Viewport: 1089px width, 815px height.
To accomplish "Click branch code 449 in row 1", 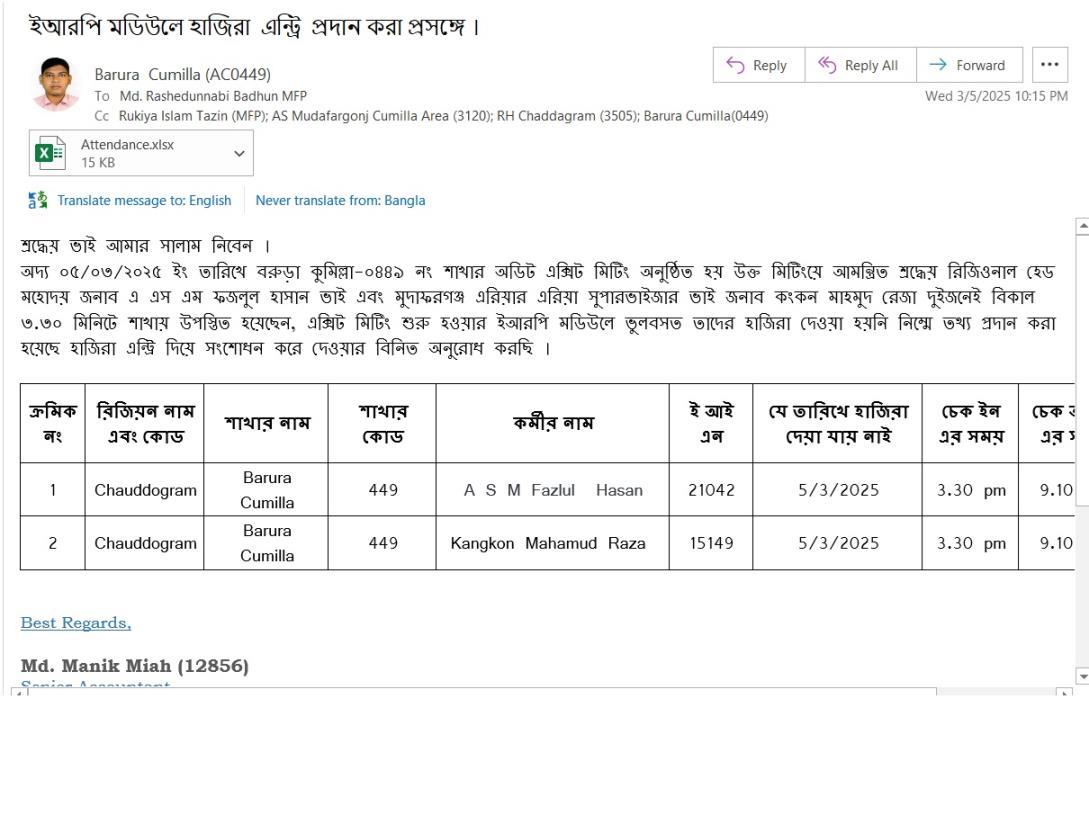I will coord(383,490).
